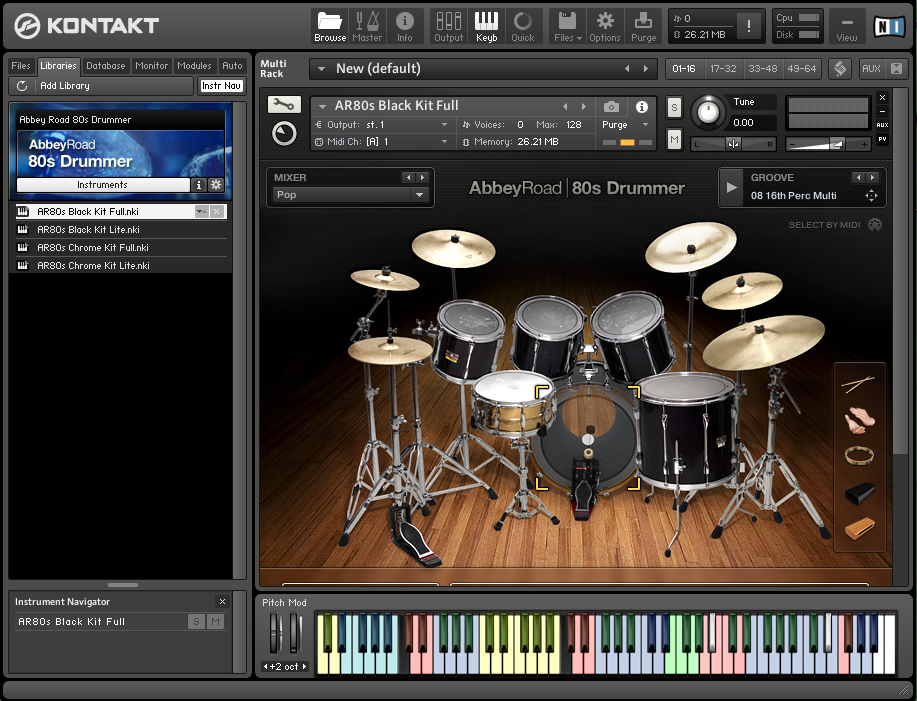Screen dimensions: 917x701
Task: Select the drumsticks percussion icon
Action: 859,384
